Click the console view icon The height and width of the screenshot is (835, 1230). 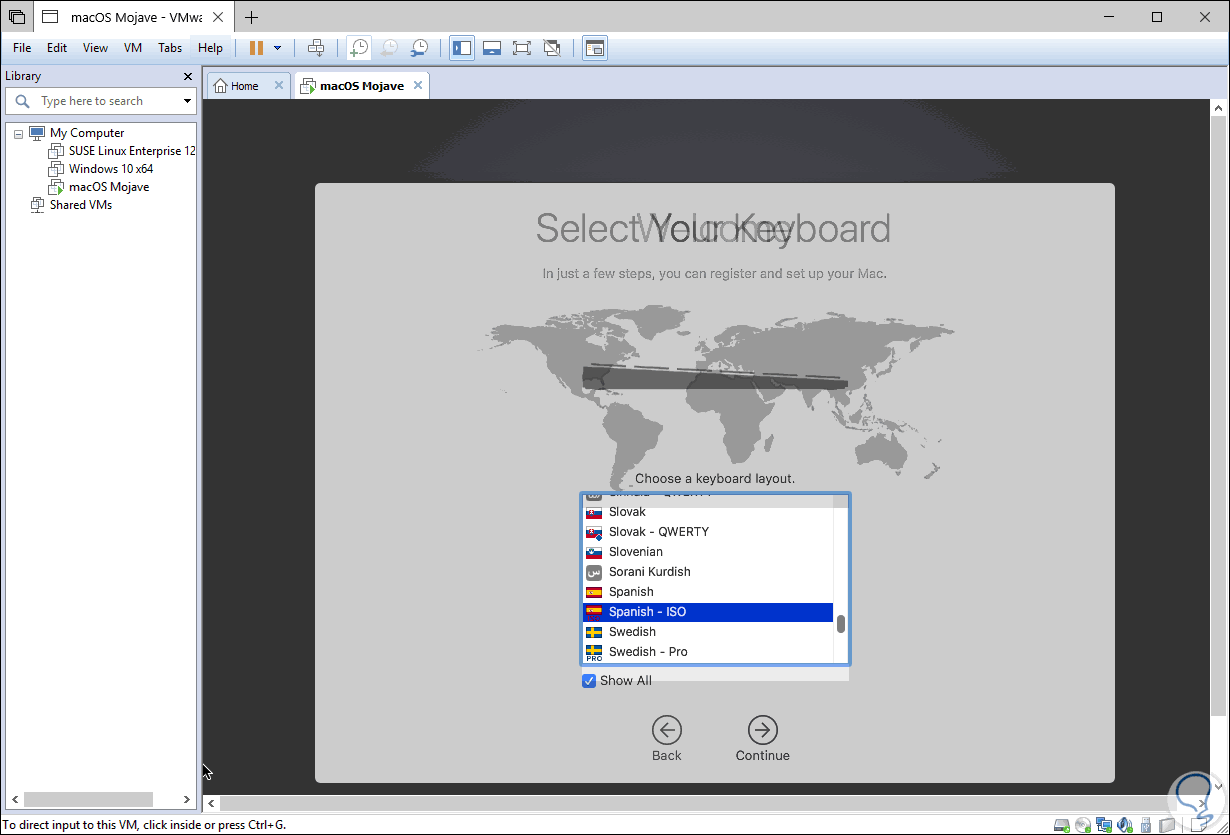tap(595, 48)
